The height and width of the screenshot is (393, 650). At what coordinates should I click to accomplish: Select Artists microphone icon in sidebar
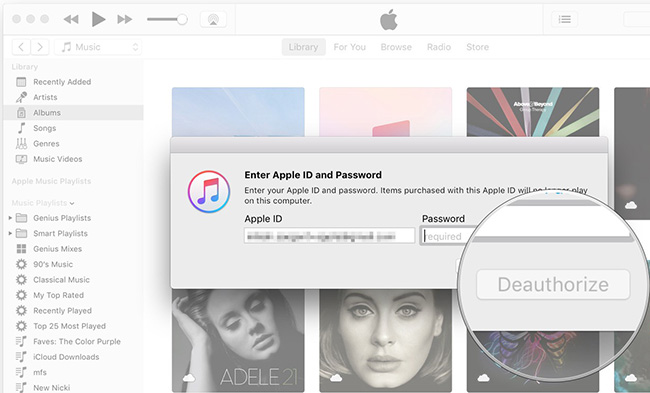pyautogui.click(x=21, y=97)
